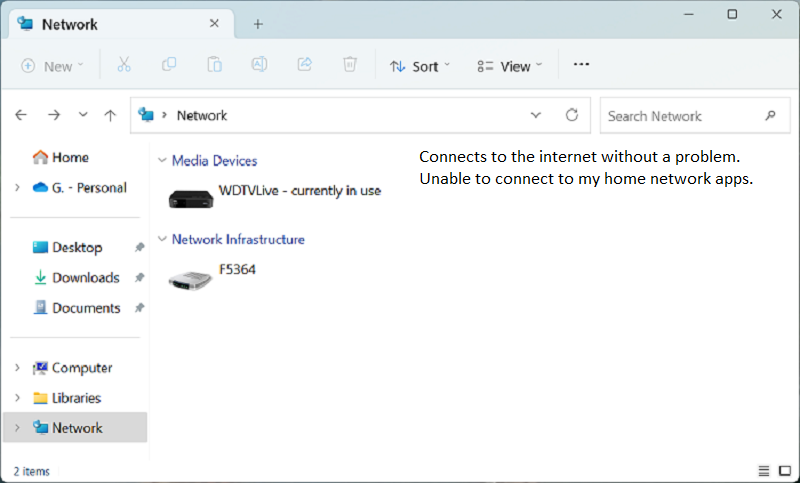Expand the Computer tree node
This screenshot has height=483, width=800.
pos(17,368)
